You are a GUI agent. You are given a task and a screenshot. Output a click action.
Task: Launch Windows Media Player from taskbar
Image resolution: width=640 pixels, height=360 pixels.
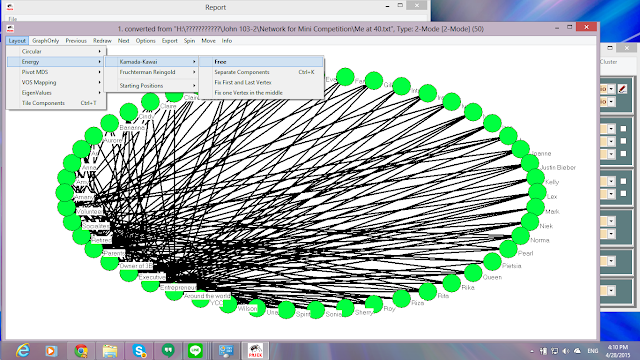pos(51,351)
